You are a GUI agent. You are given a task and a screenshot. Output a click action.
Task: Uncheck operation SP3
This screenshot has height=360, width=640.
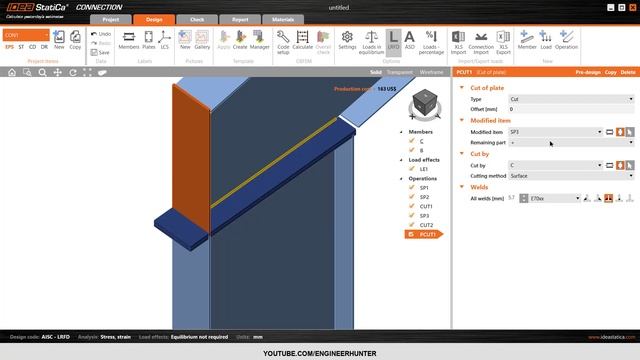tap(412, 216)
